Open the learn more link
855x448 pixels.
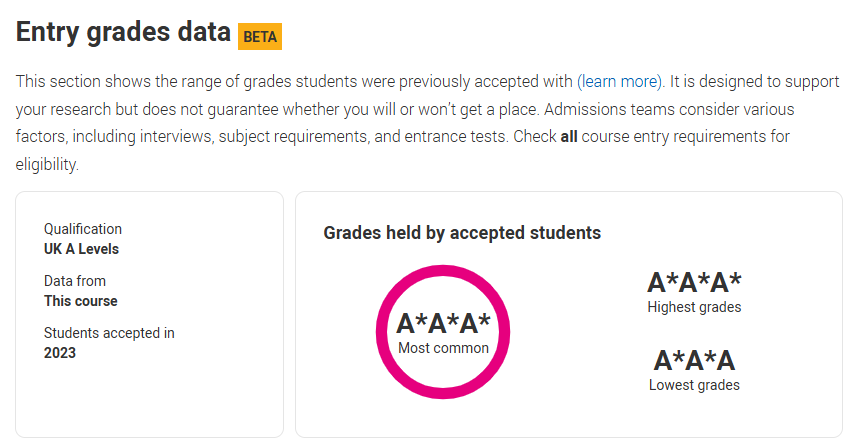click(x=619, y=82)
